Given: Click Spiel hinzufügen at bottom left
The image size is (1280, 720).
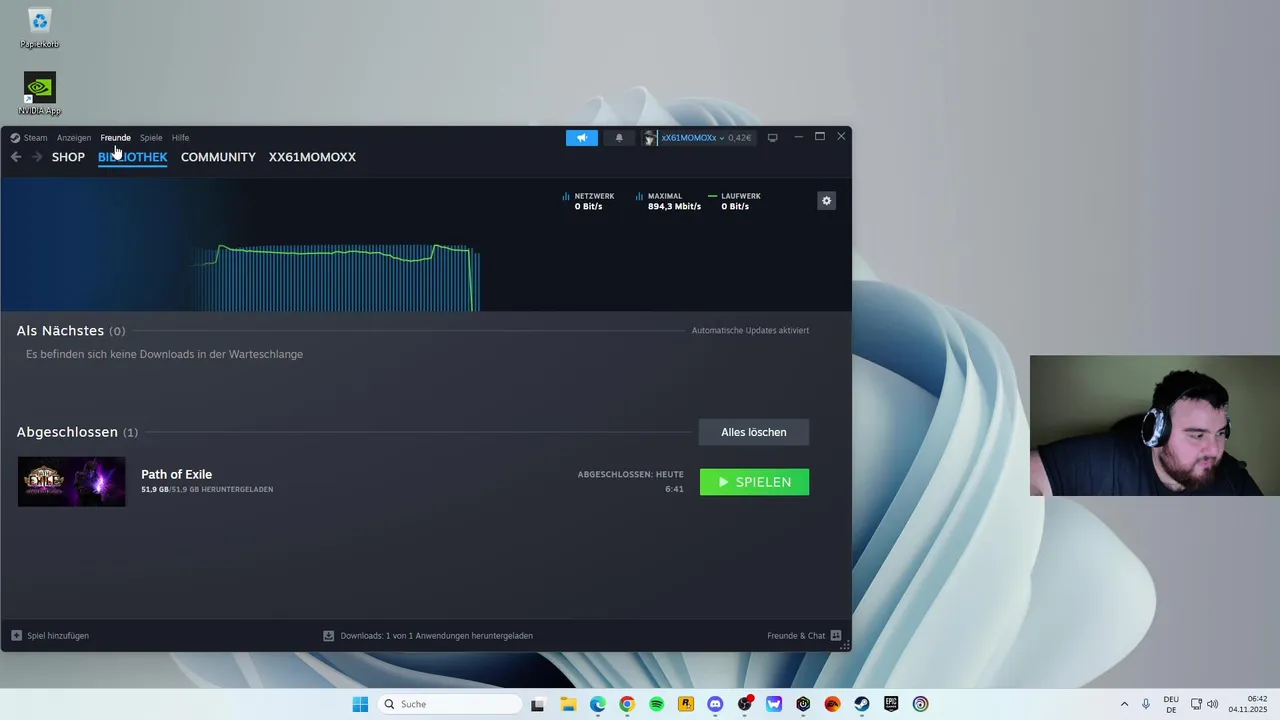Looking at the screenshot, I should [x=50, y=636].
